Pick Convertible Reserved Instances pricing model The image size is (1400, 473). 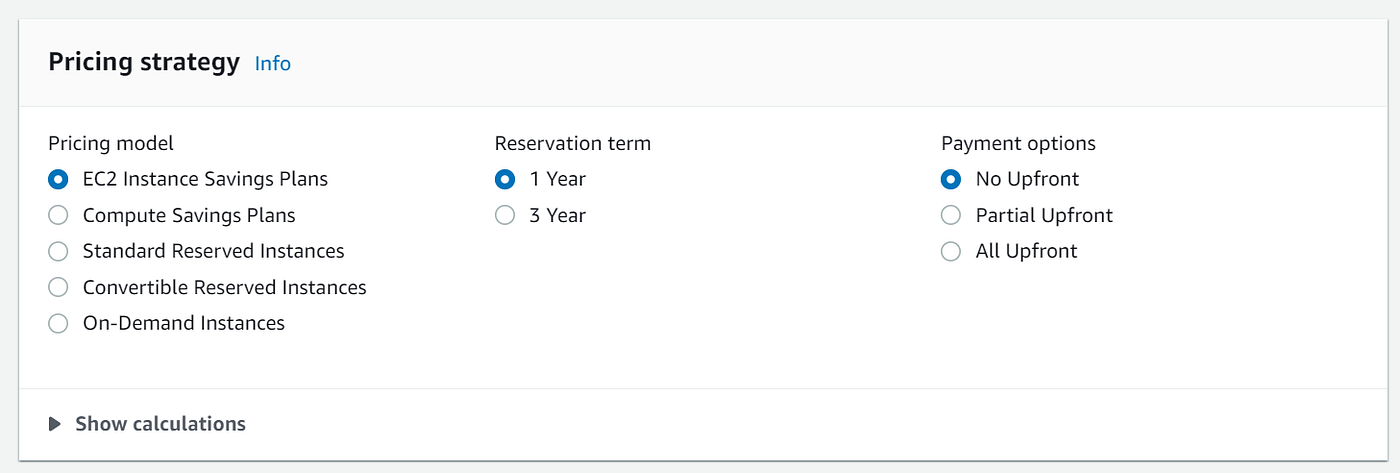pyautogui.click(x=58, y=288)
